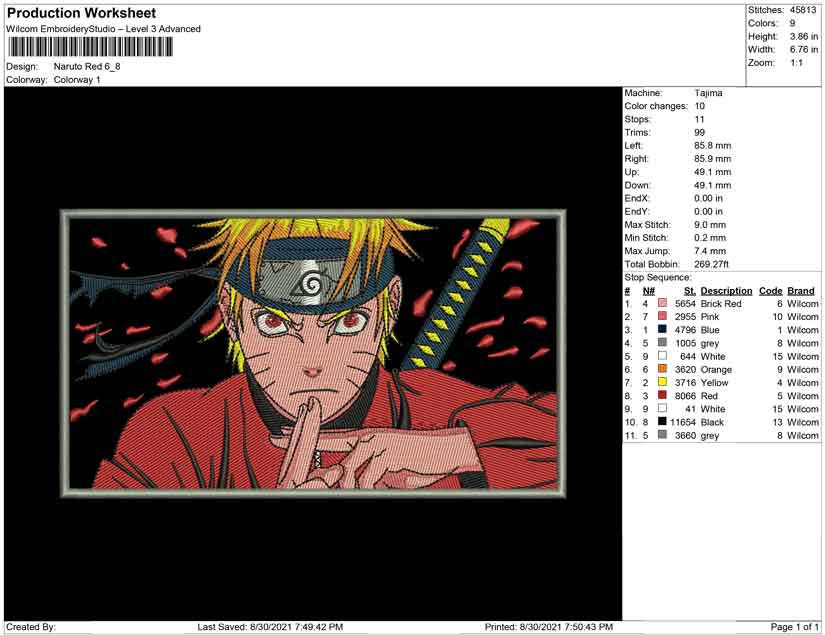Click the Total Bobbin value 269.27ft
The height and width of the screenshot is (635, 825).
click(x=711, y=264)
